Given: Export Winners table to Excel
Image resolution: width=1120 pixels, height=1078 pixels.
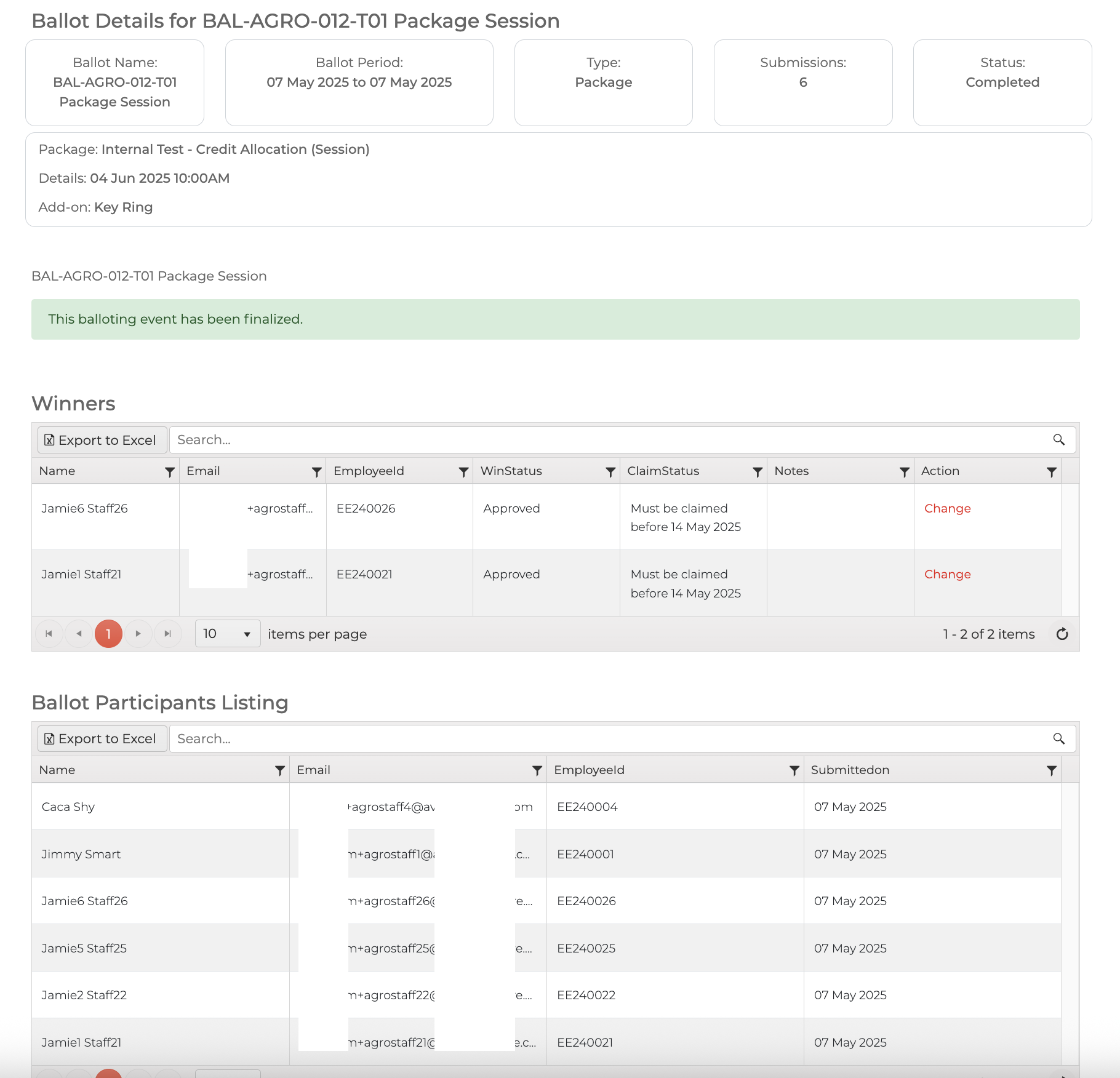Looking at the screenshot, I should pyautogui.click(x=102, y=440).
